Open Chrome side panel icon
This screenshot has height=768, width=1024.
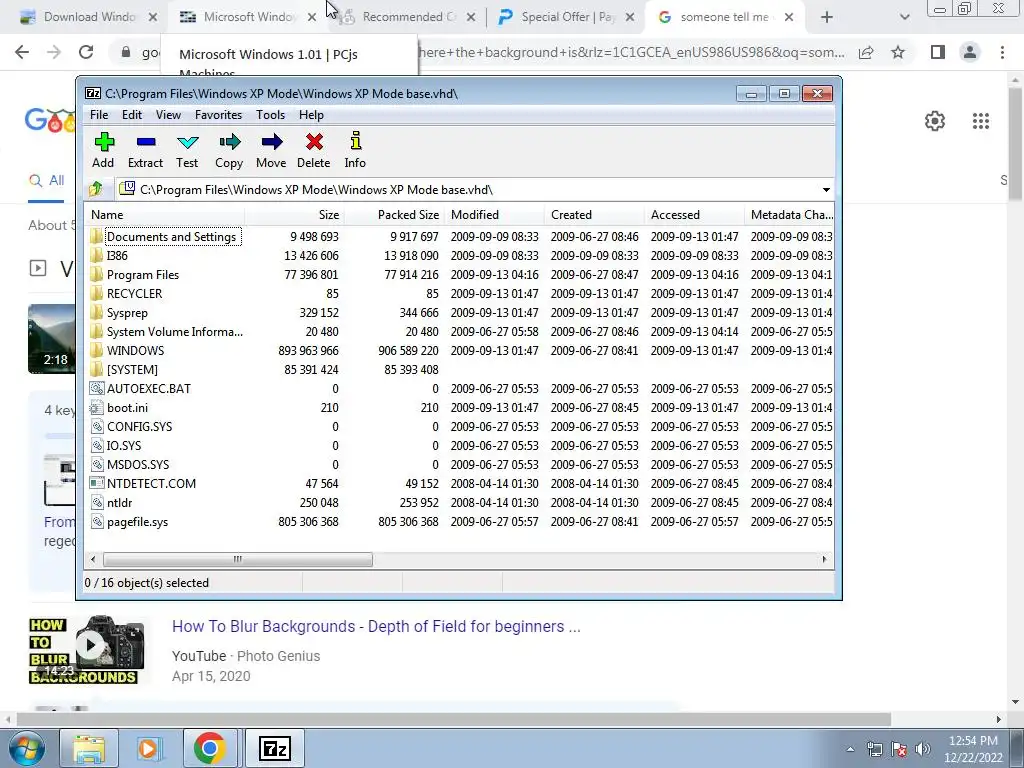[938, 52]
